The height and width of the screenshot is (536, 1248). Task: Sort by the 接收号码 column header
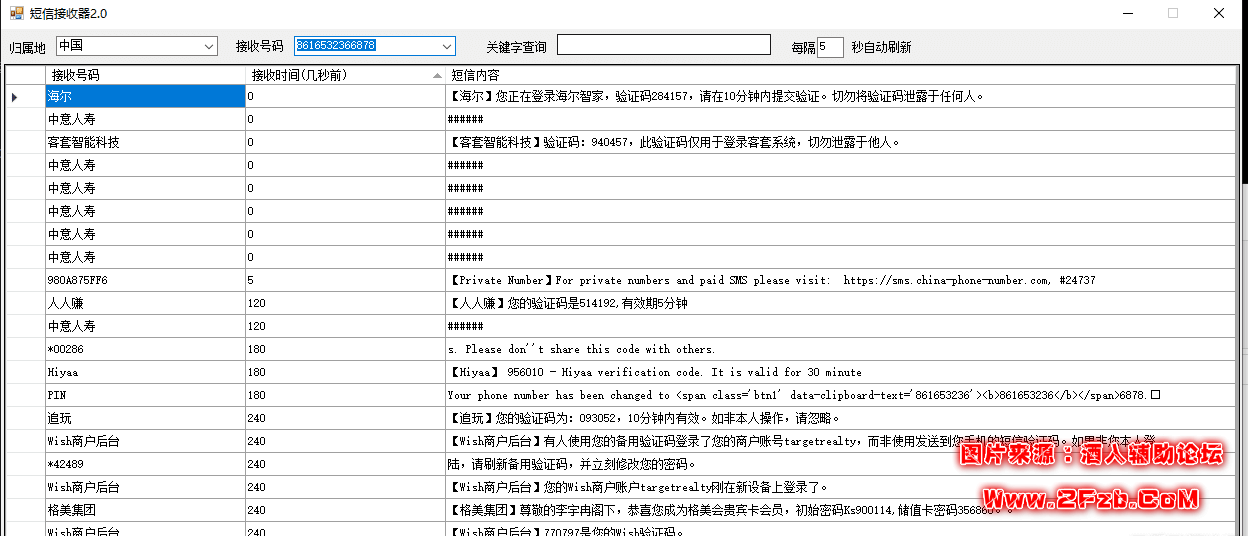[x=145, y=75]
